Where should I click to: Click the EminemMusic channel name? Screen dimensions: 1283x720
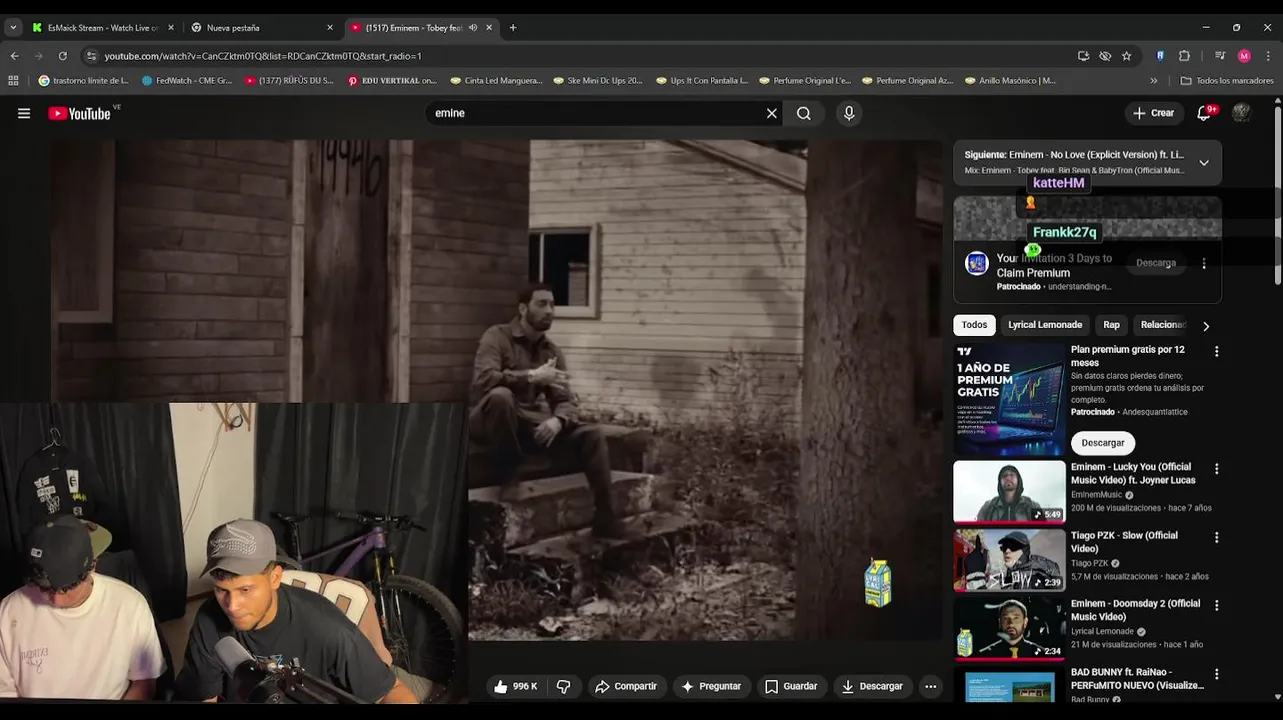1096,495
